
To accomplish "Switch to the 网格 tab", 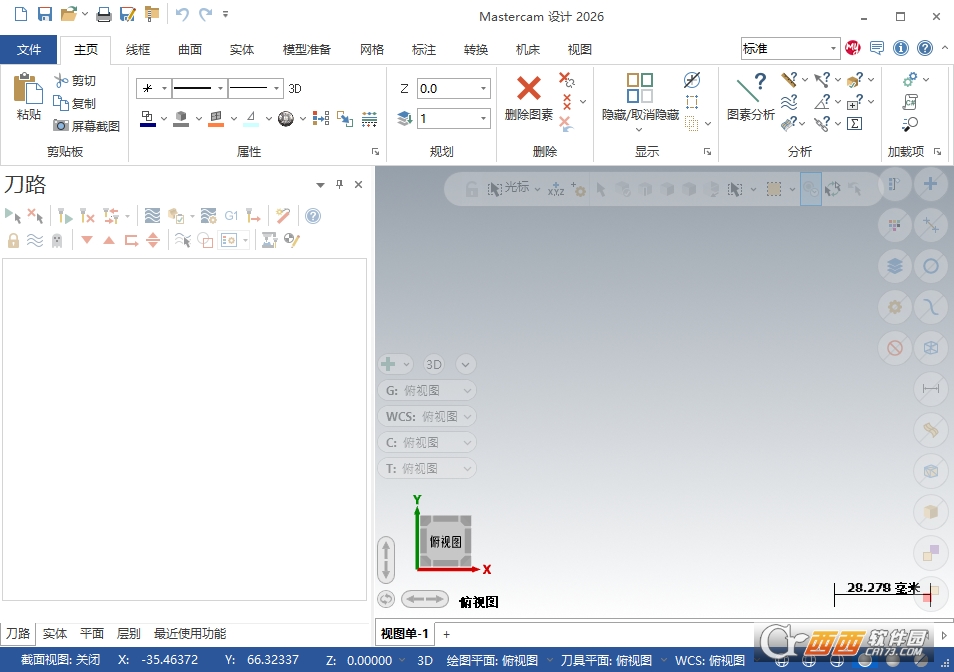I will click(x=372, y=49).
